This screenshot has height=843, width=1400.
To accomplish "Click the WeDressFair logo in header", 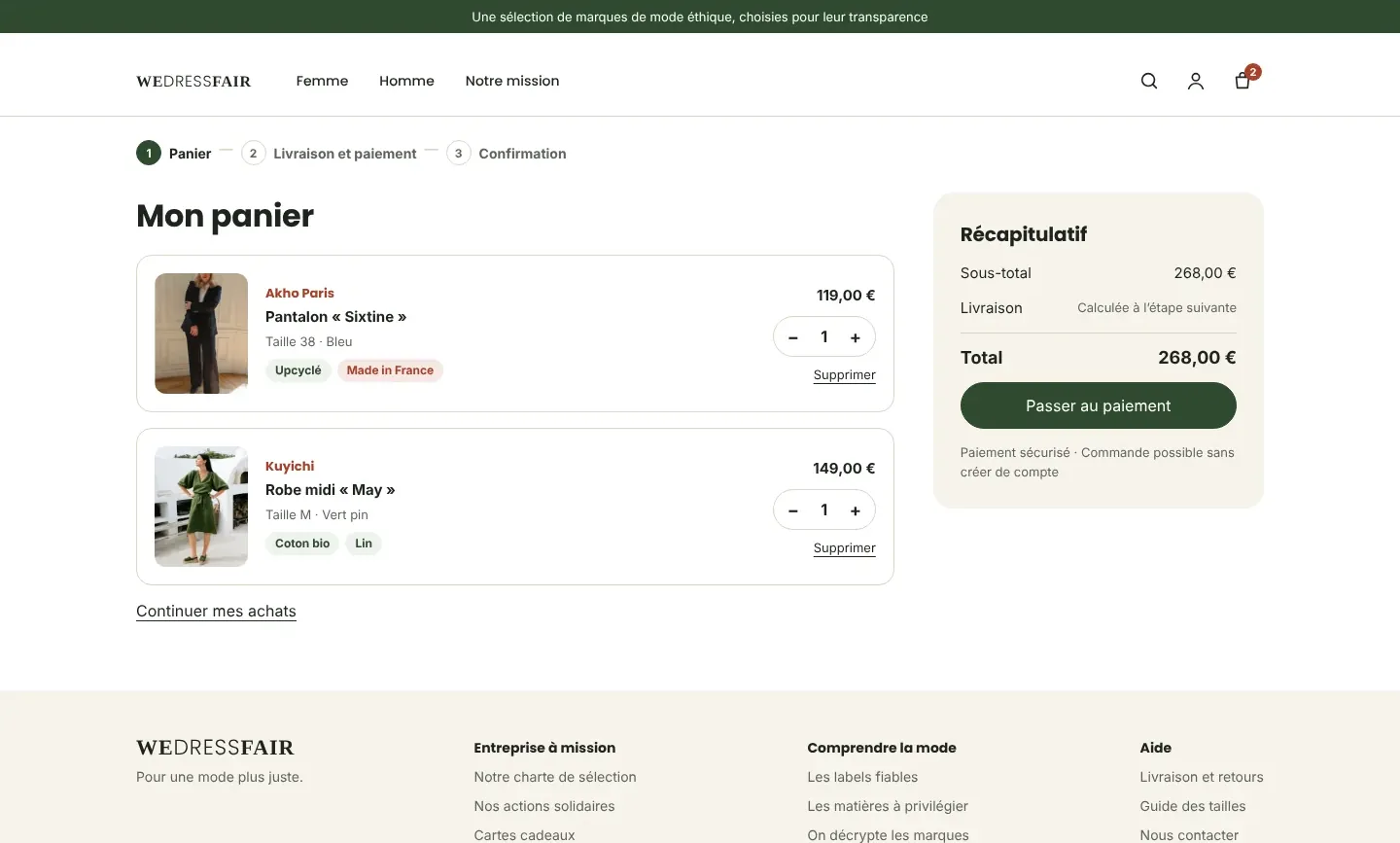I will pyautogui.click(x=193, y=81).
